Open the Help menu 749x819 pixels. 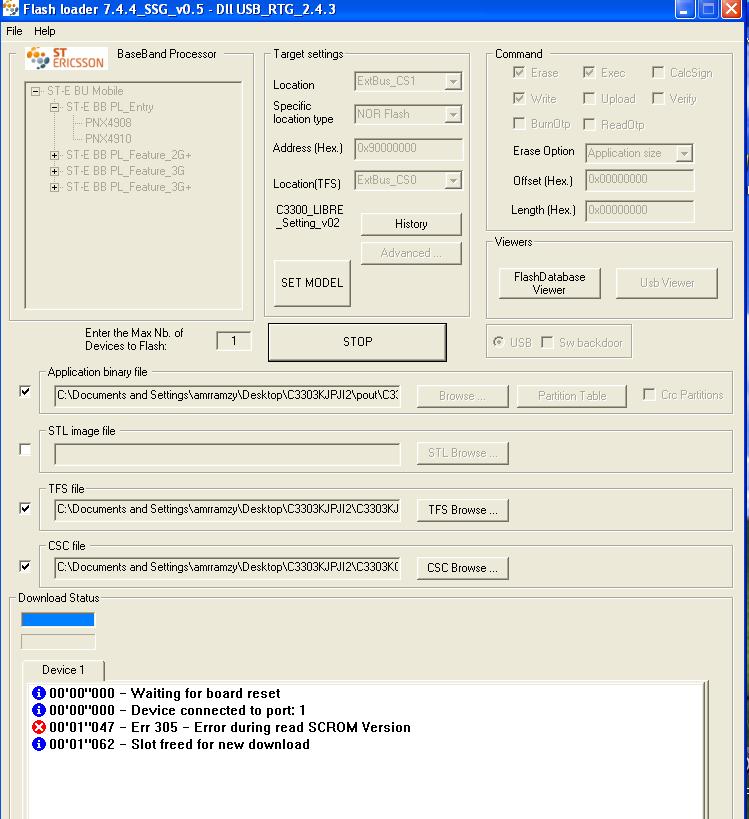44,31
